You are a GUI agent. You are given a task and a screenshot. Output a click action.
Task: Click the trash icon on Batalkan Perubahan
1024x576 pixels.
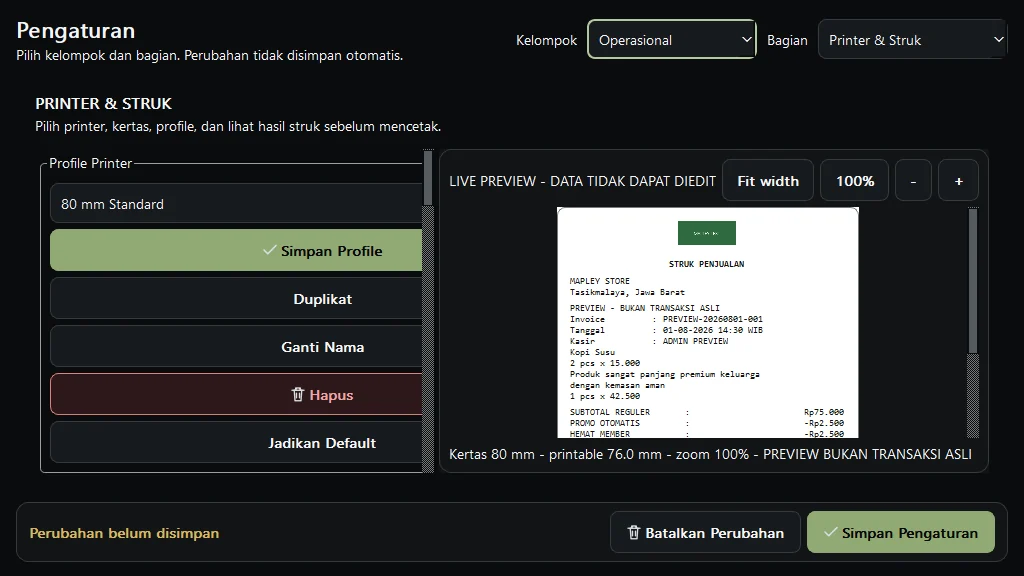click(x=633, y=533)
